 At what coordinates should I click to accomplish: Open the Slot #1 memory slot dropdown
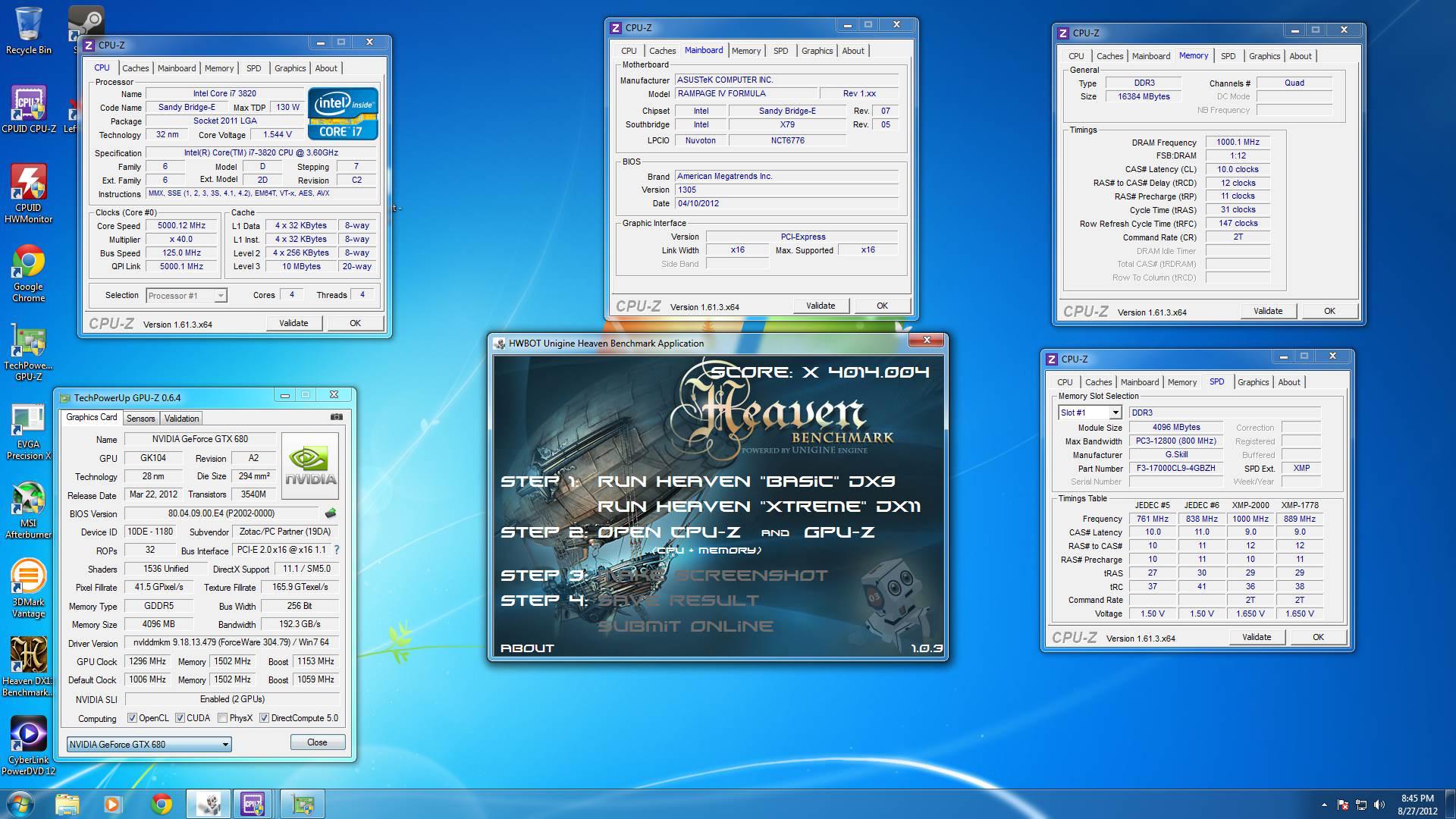pos(1090,413)
